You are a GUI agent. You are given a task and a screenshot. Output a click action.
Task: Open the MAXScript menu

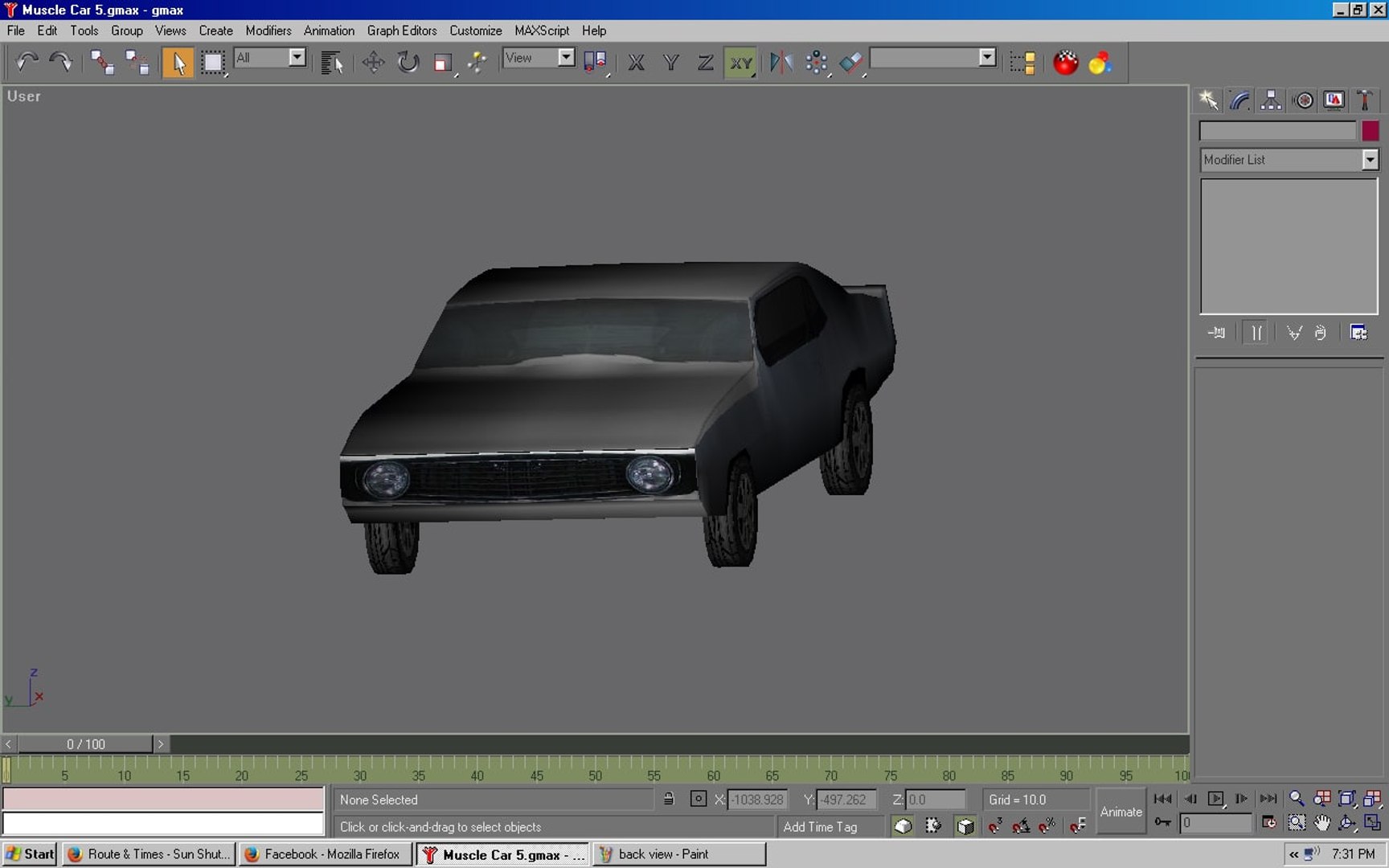tap(542, 31)
